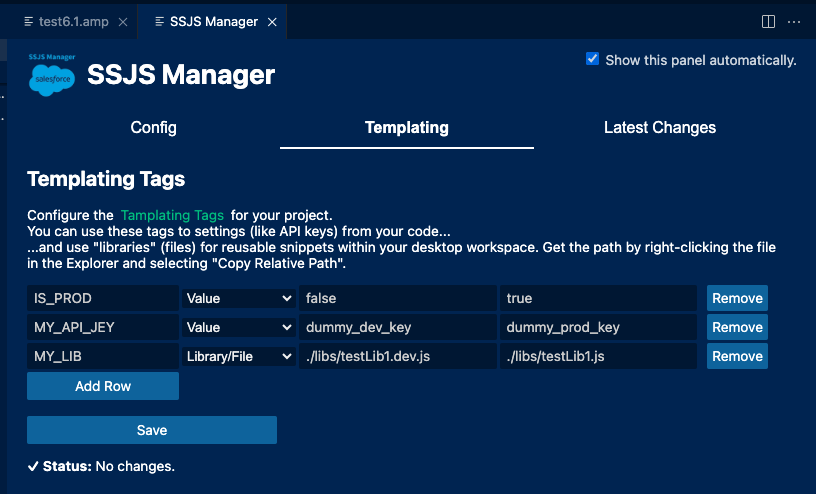816x494 pixels.
Task: Open type dropdown for IS_PROD row
Action: [x=238, y=298]
